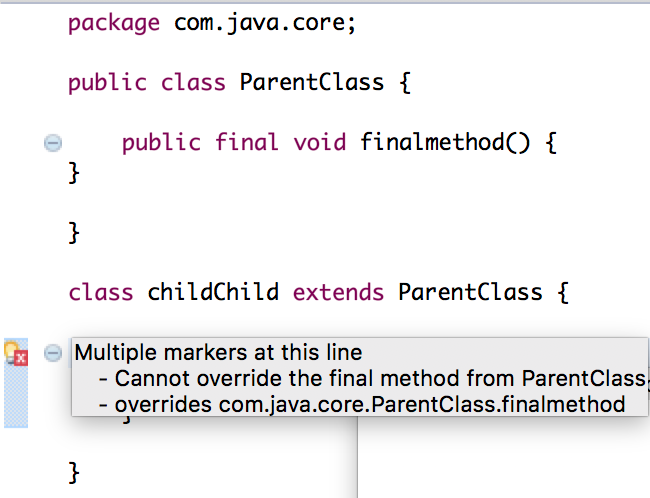Click the ParentClass name in class declaration

click(312, 82)
